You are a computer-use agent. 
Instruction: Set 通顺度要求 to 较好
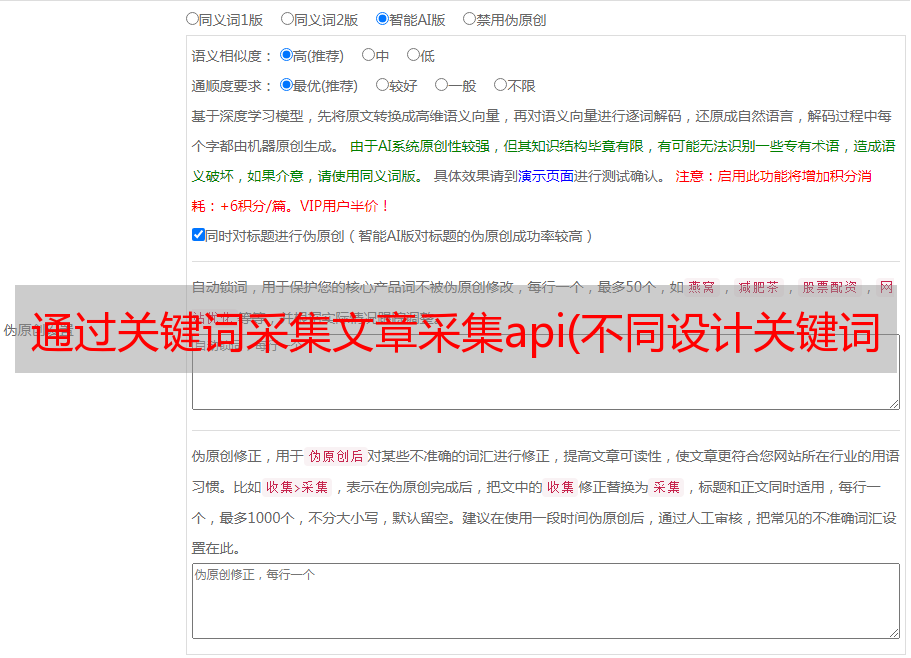pyautogui.click(x=382, y=85)
